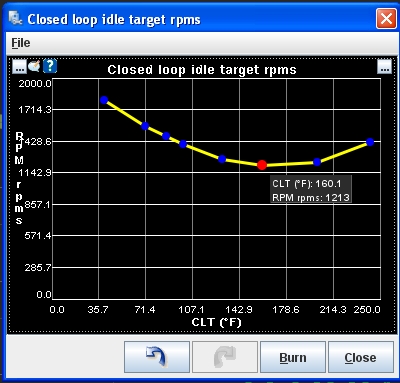Screen dimensions: 400x383
Task: Click the tooltip text 'RPM rpms: 1213'
Action: tap(311, 197)
